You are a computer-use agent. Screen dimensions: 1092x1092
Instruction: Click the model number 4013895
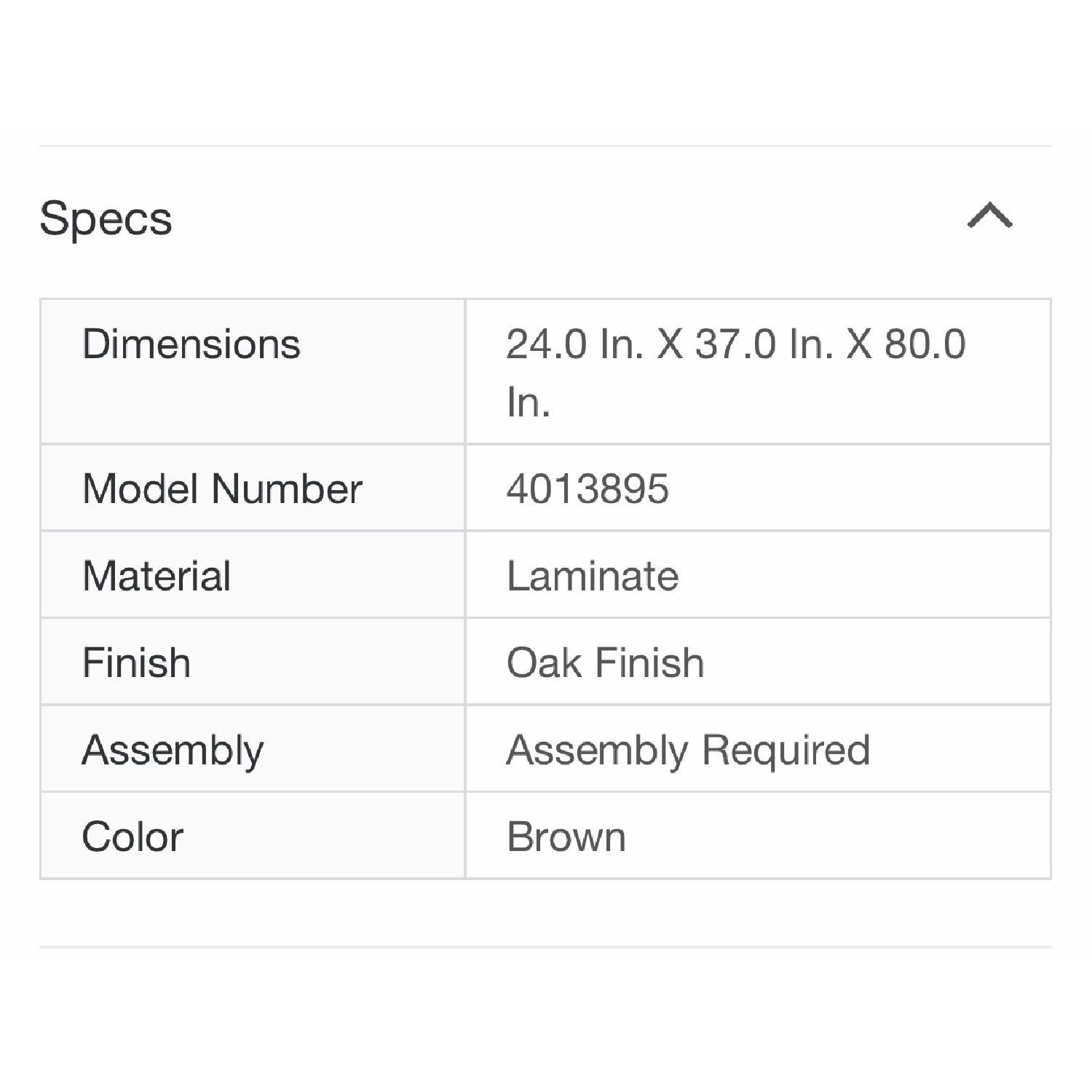[587, 488]
